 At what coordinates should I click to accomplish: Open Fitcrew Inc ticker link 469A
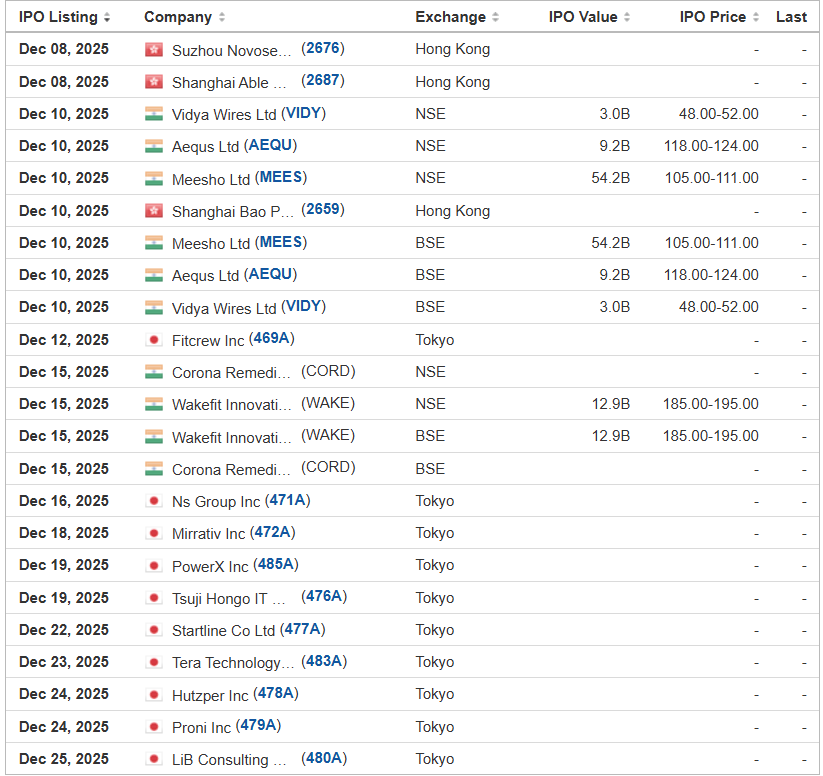[x=271, y=338]
